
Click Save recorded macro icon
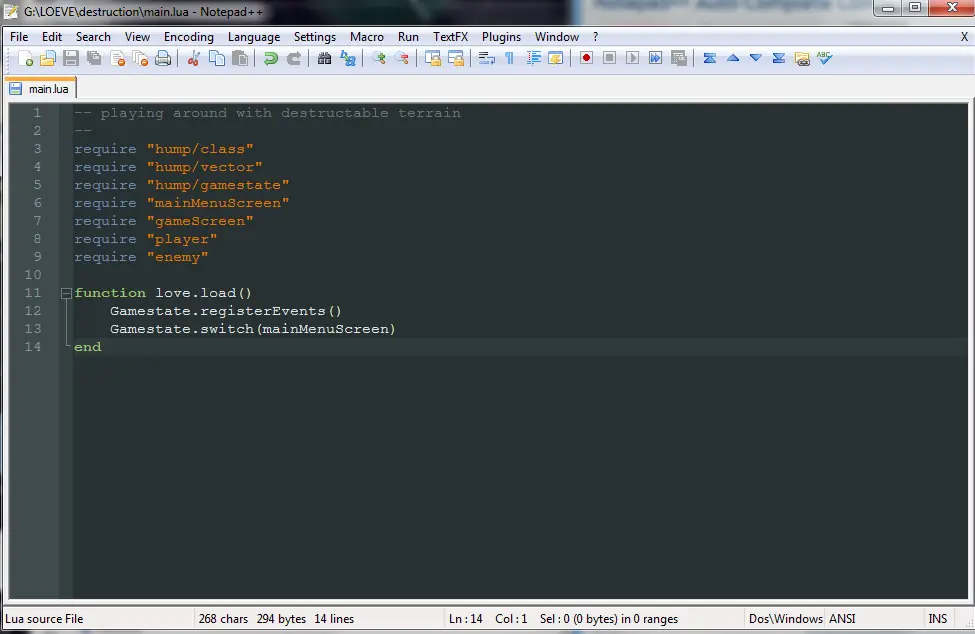(679, 58)
